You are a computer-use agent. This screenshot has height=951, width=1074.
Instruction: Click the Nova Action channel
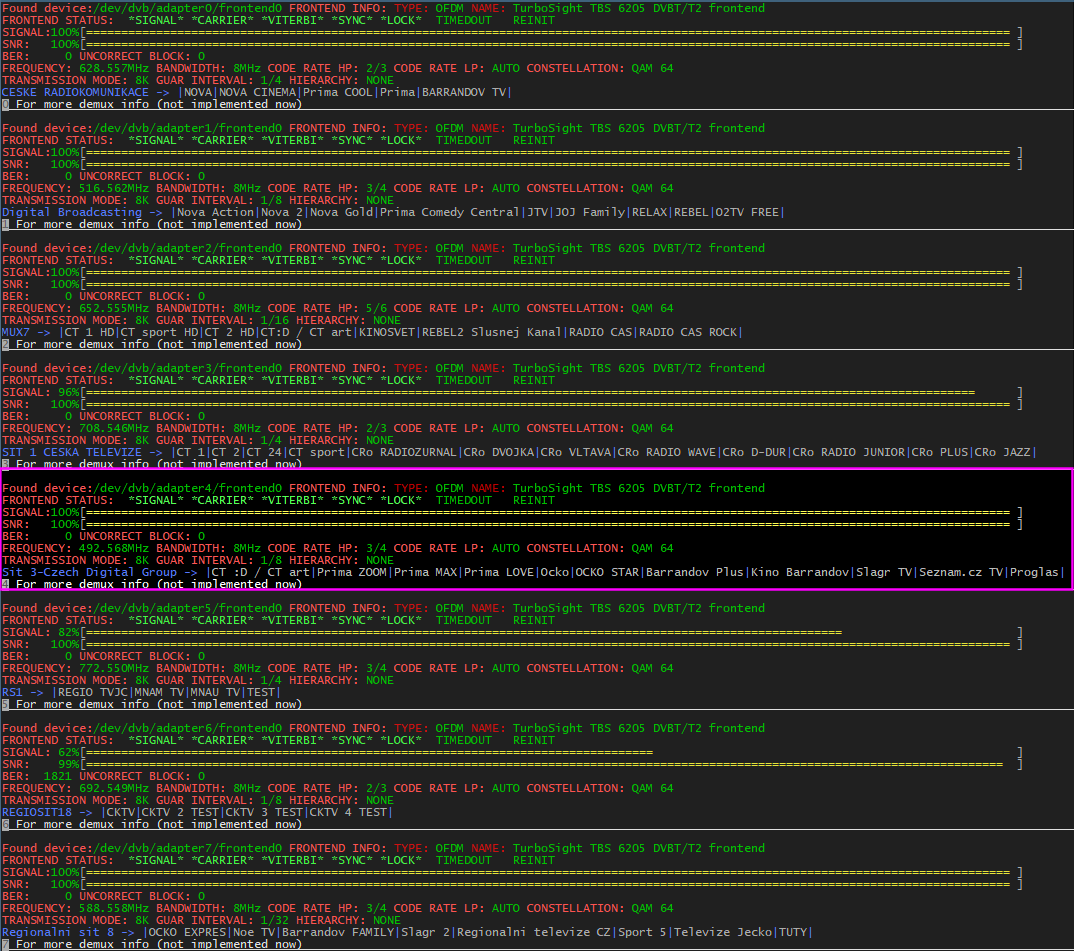[216, 212]
